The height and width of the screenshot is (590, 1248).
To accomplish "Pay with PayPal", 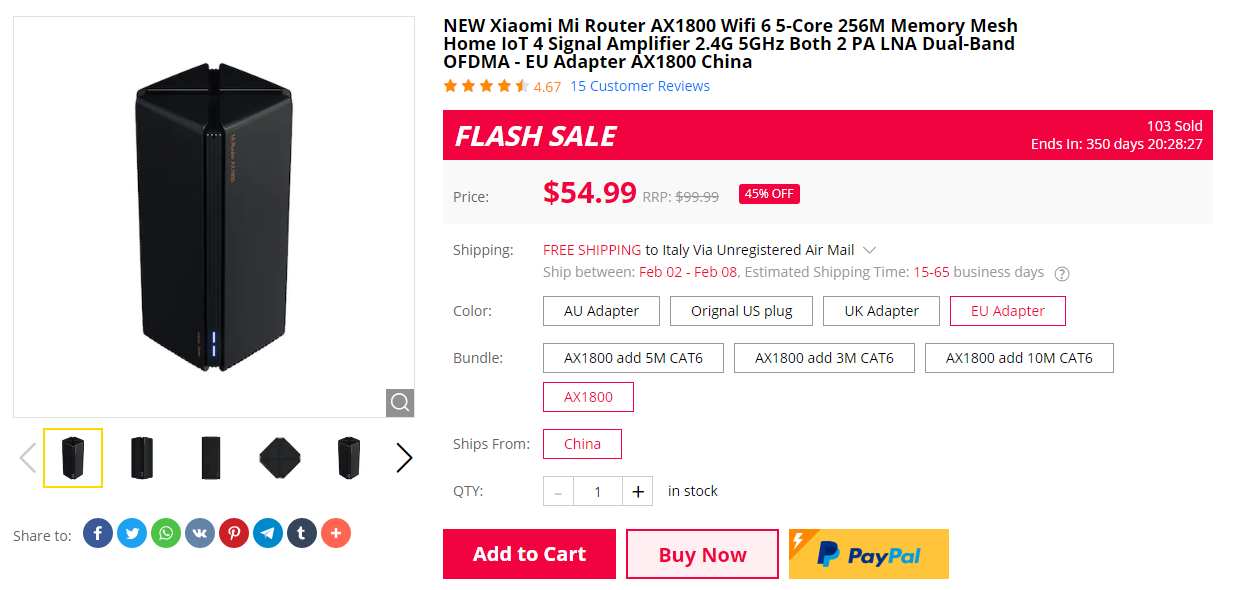I will click(x=868, y=554).
